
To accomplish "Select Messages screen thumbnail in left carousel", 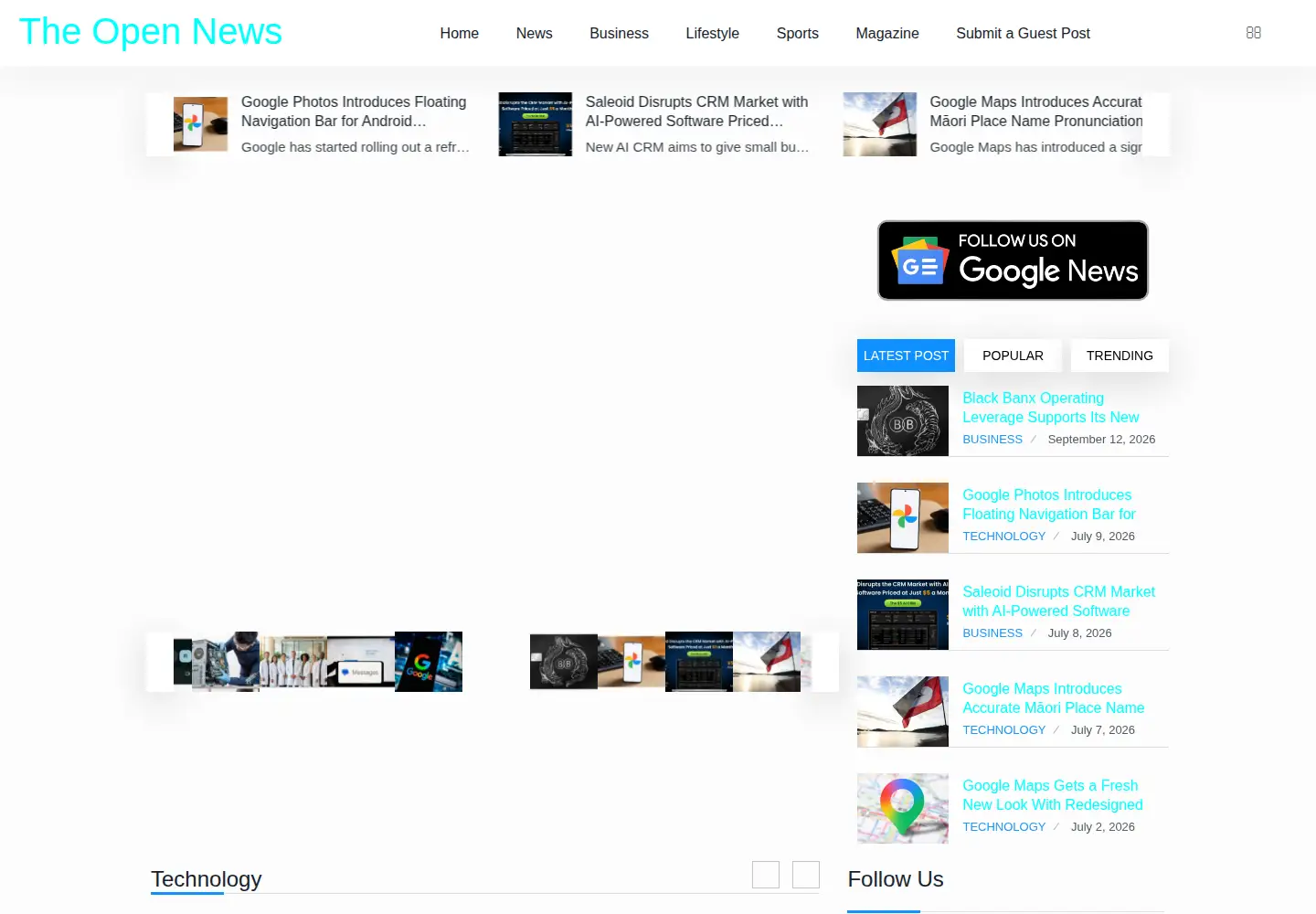I will click(361, 662).
